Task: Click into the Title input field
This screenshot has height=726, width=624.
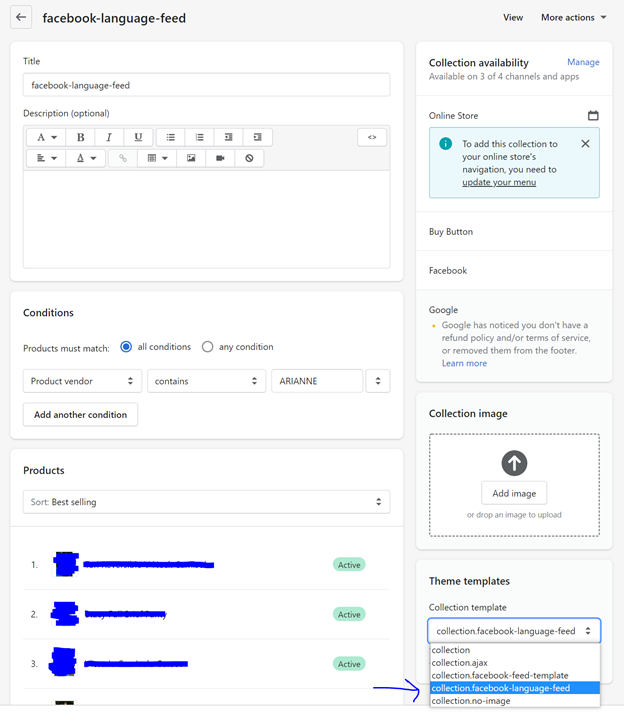Action: [206, 85]
